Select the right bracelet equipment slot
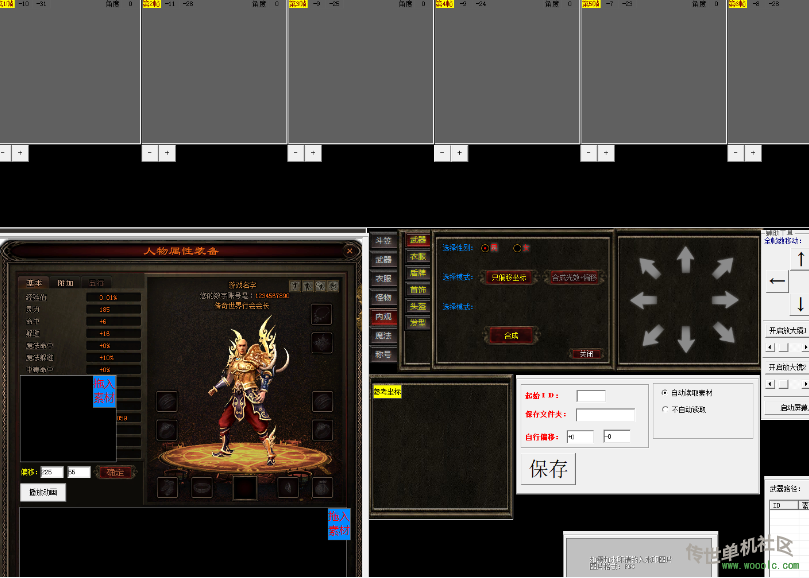The image size is (809, 578). pyautogui.click(x=322, y=401)
